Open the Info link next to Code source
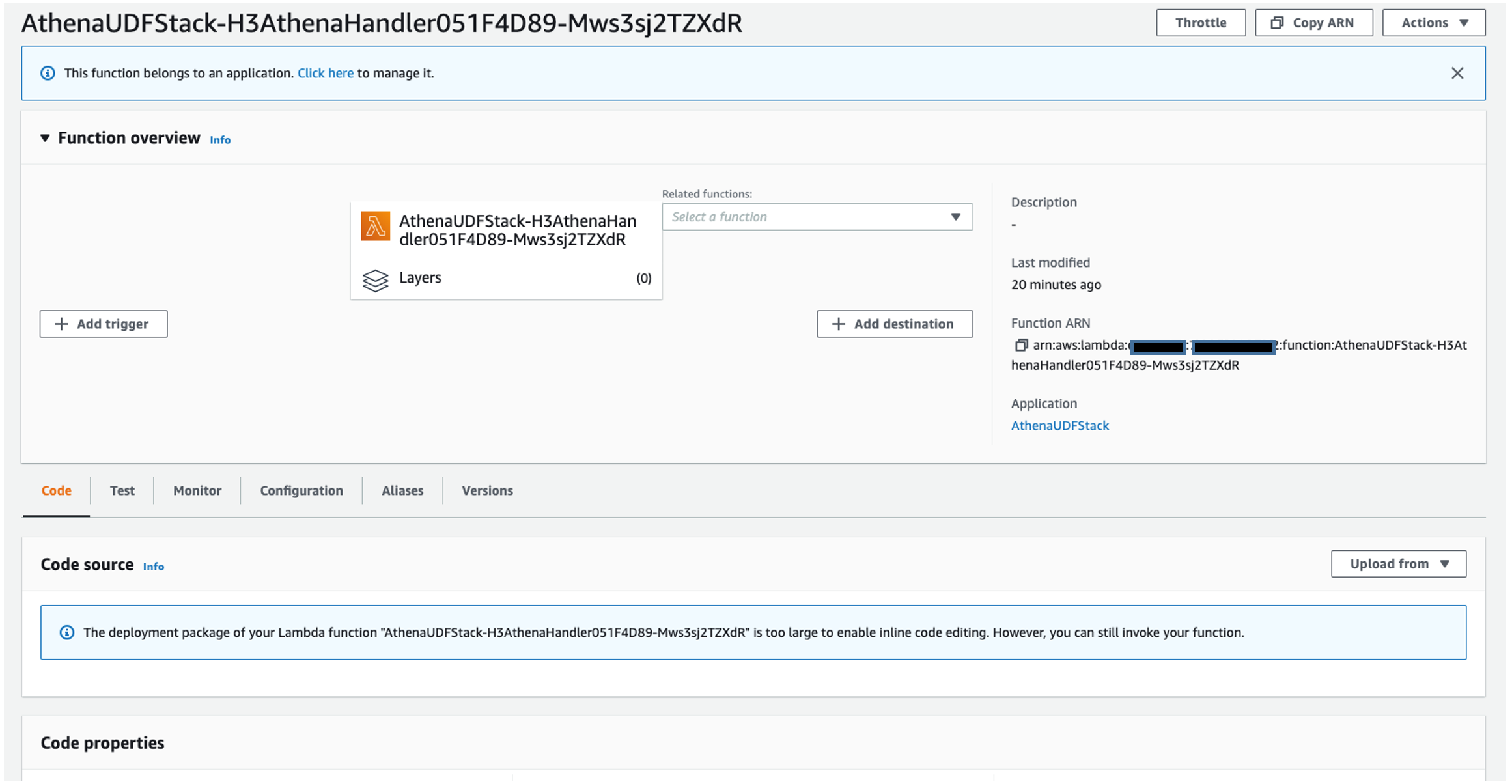The width and height of the screenshot is (1512, 784). click(153, 567)
